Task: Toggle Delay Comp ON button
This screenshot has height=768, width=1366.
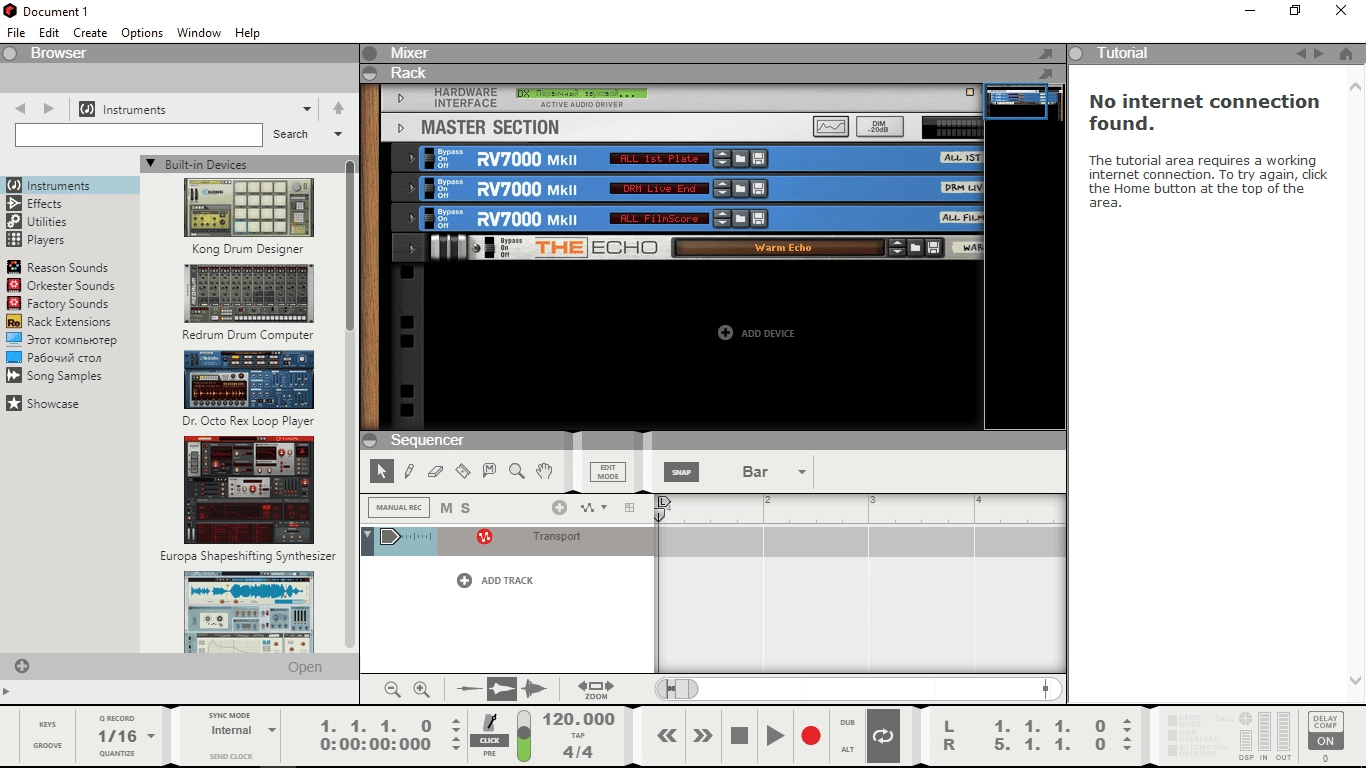Action: (x=1325, y=741)
